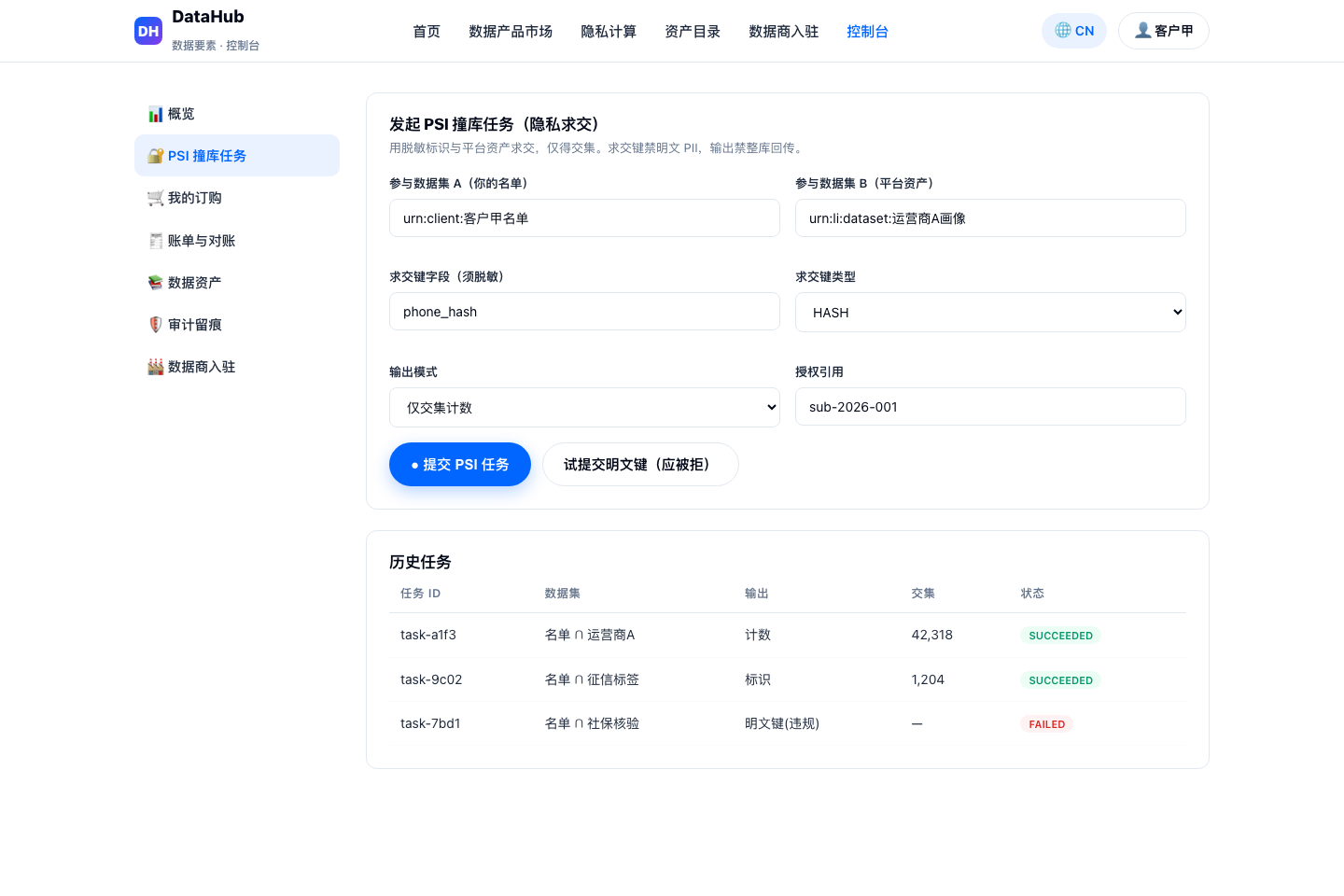
Task: Click task ID task-a1f3
Action: click(428, 635)
